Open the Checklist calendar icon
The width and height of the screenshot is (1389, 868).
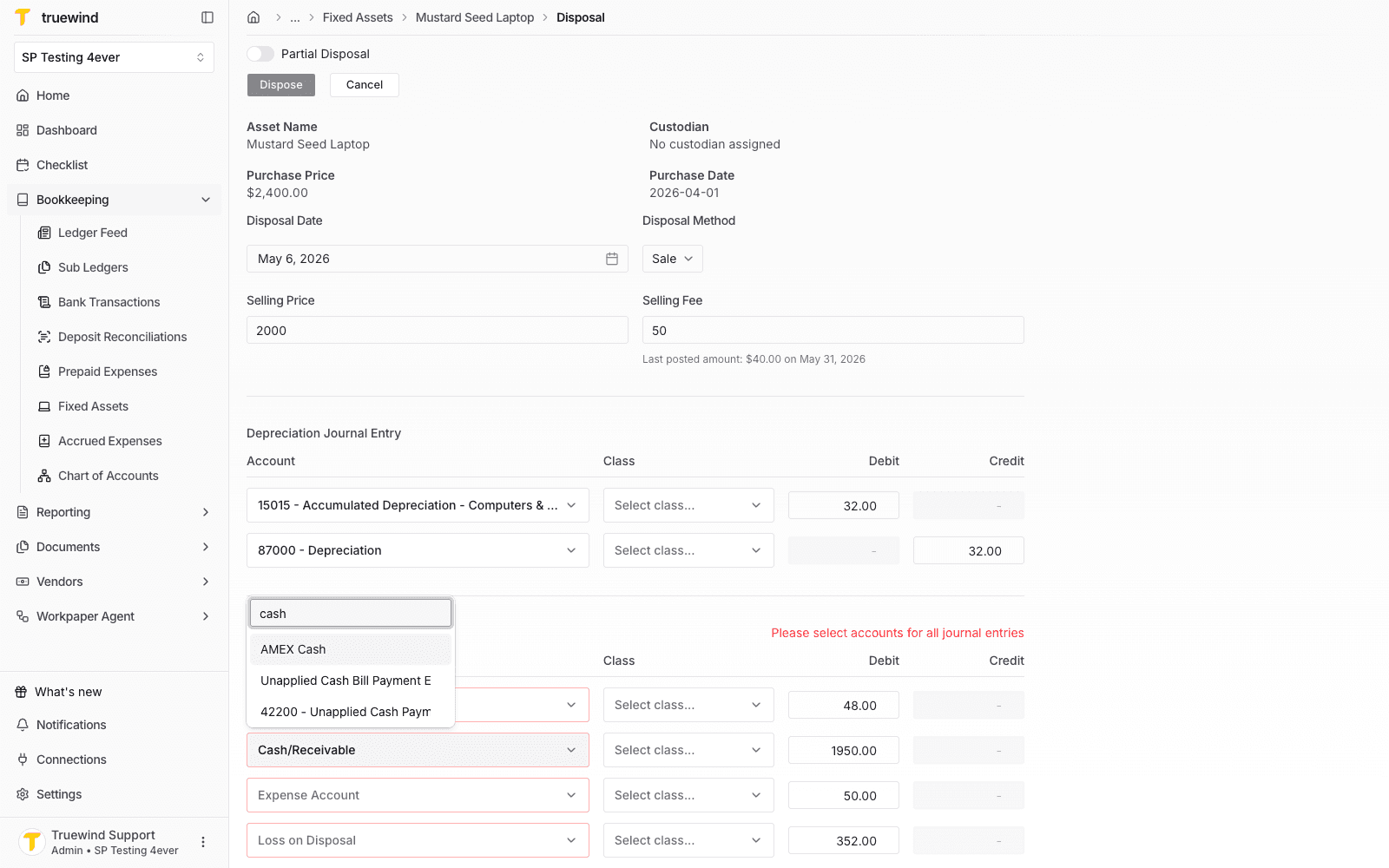(23, 165)
